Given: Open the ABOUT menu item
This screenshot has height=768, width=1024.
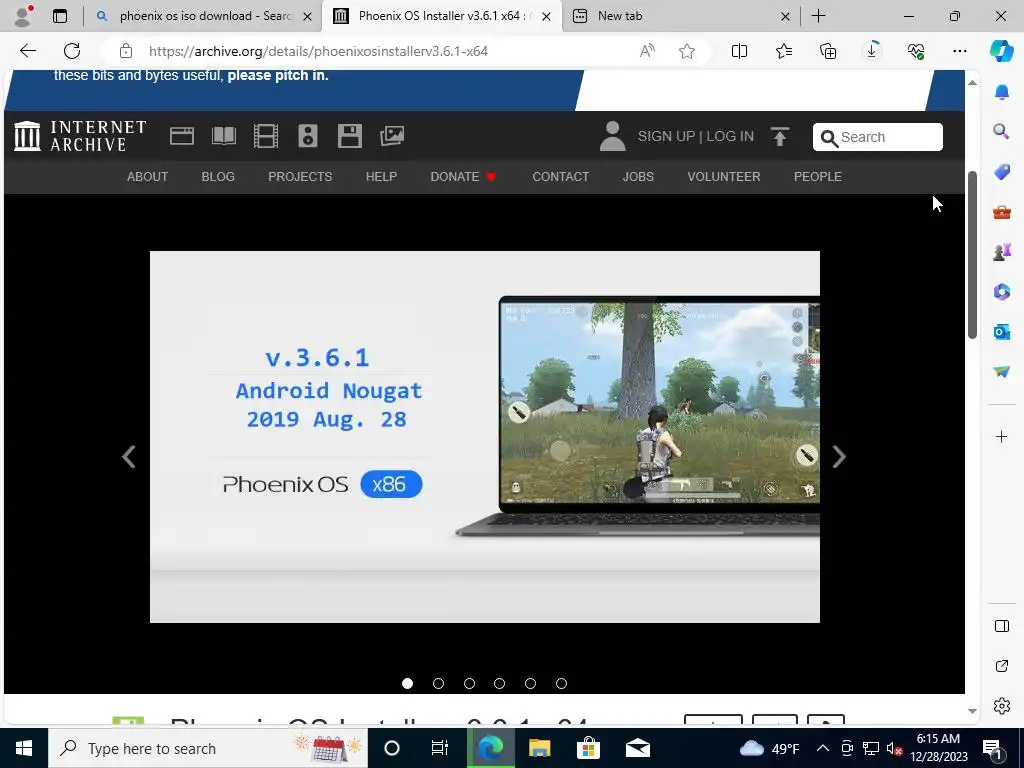Looking at the screenshot, I should tap(147, 177).
